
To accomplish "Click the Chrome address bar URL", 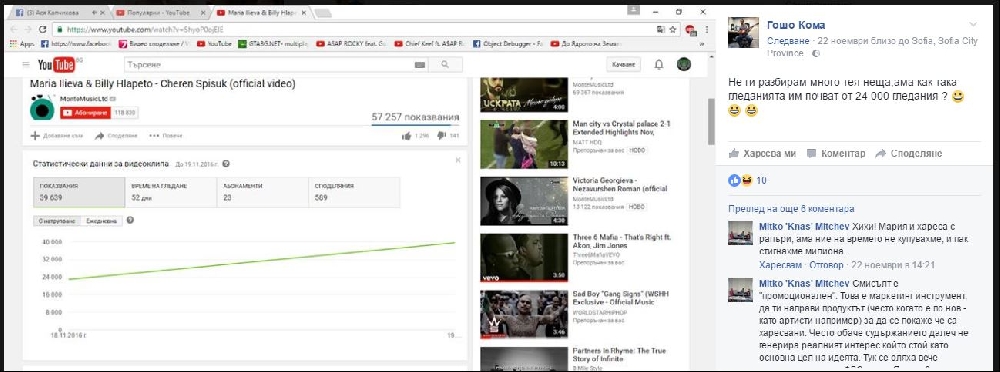I will pyautogui.click(x=145, y=29).
